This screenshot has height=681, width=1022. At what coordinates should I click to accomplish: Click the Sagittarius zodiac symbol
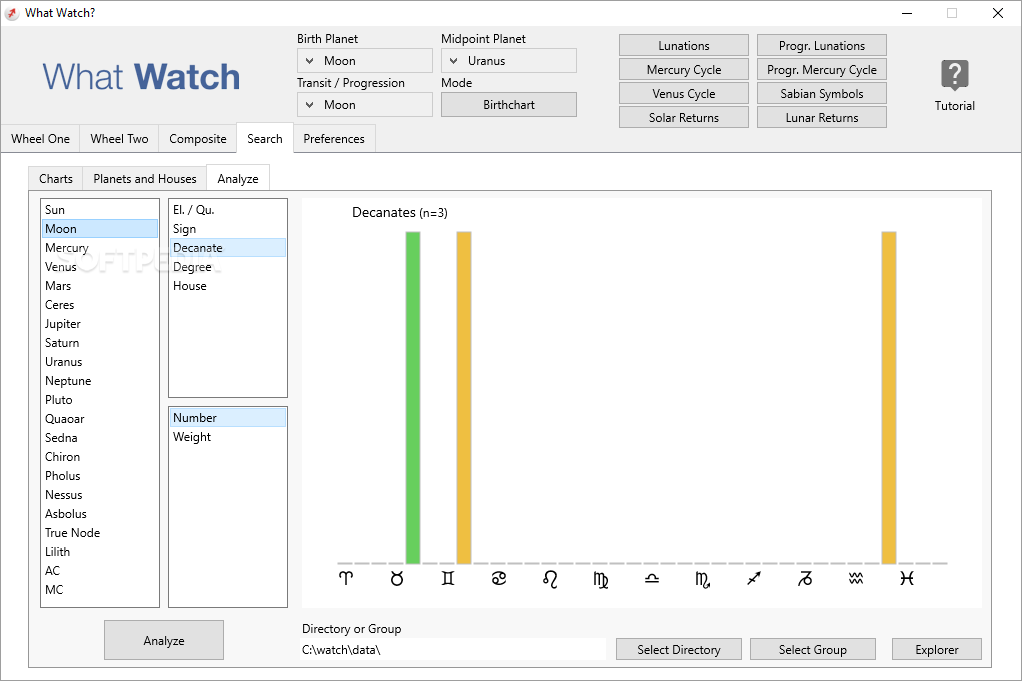[753, 578]
